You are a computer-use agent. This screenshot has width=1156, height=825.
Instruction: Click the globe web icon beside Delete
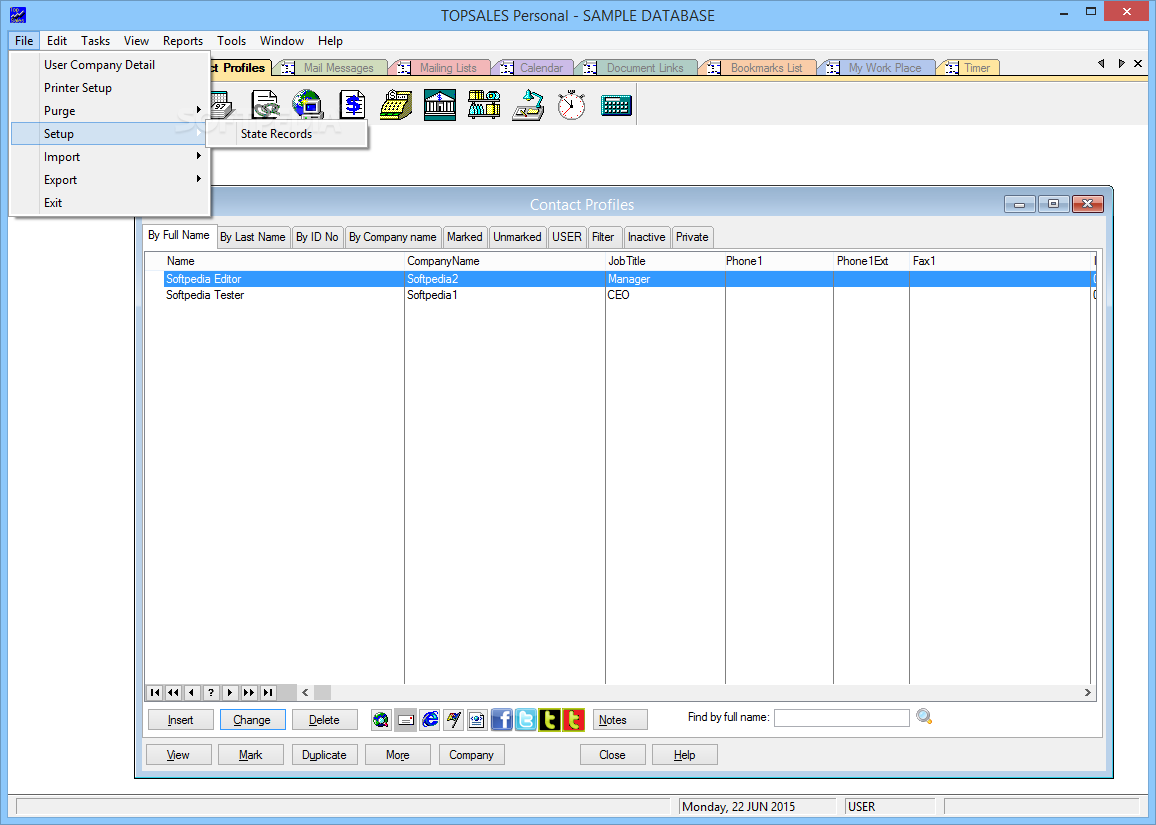coord(381,720)
